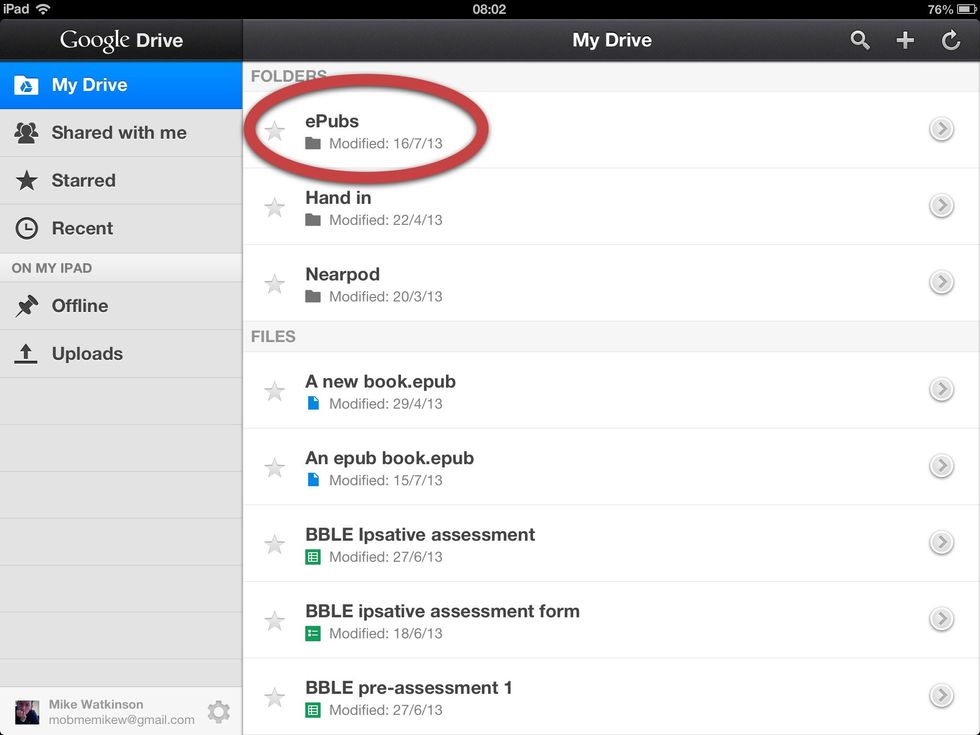The height and width of the screenshot is (735, 980).
Task: Show Offline files
Action: pyautogui.click(x=121, y=306)
